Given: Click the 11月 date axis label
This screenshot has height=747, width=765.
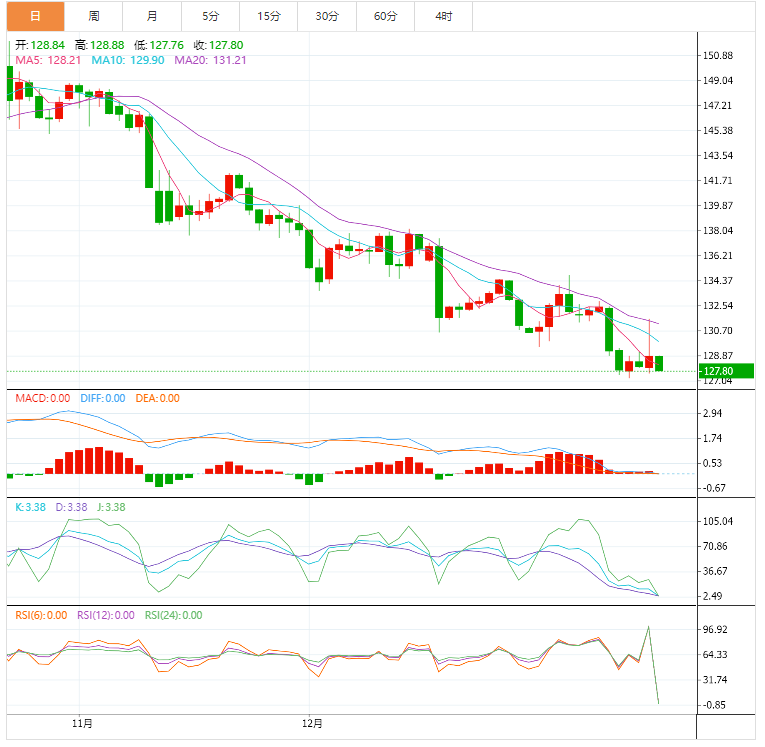Looking at the screenshot, I should [x=82, y=724].
